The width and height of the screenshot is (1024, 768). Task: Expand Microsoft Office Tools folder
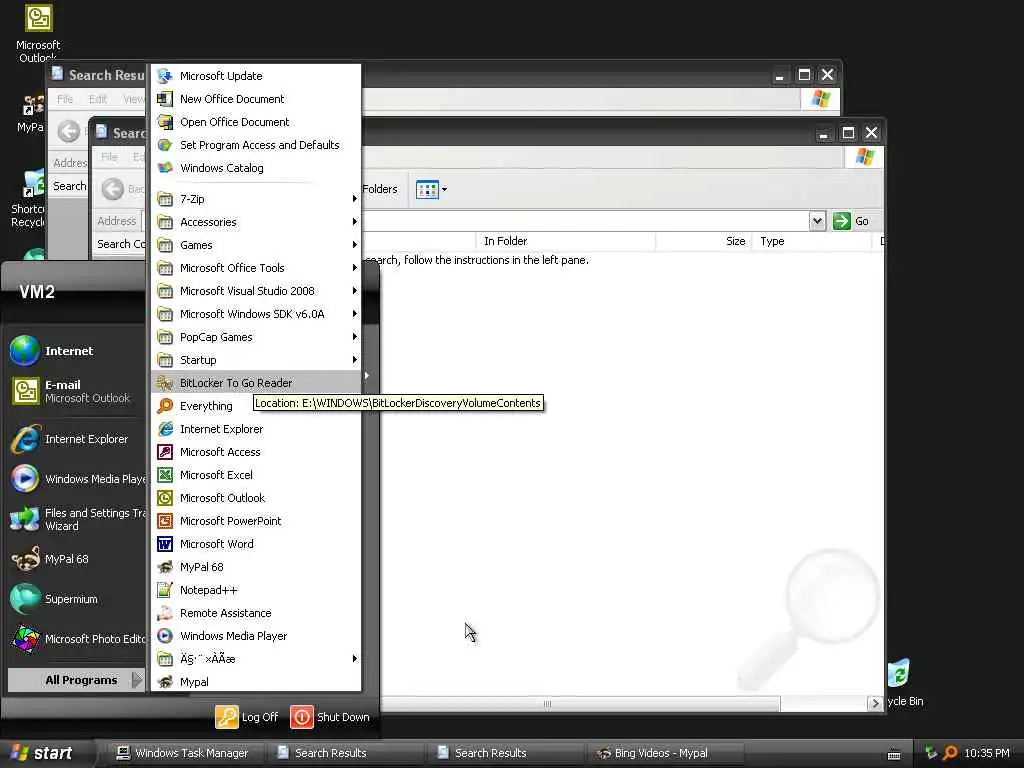256,268
